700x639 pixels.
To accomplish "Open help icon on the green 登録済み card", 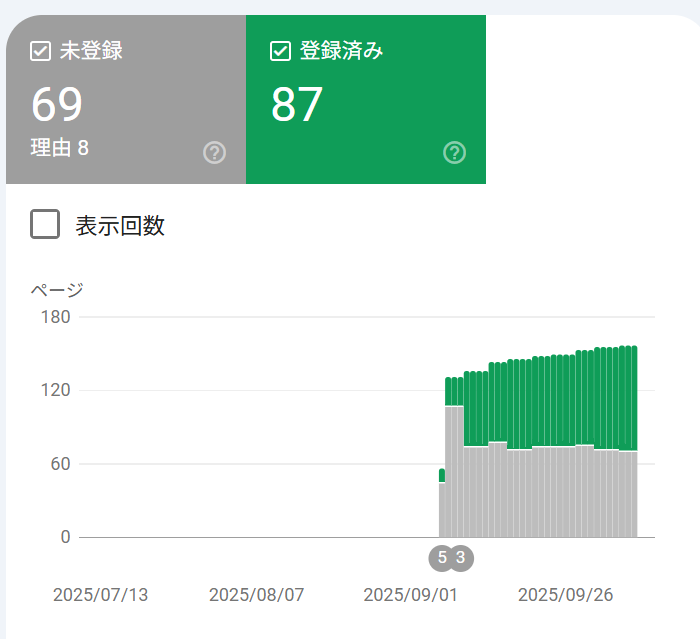I will 455,153.
